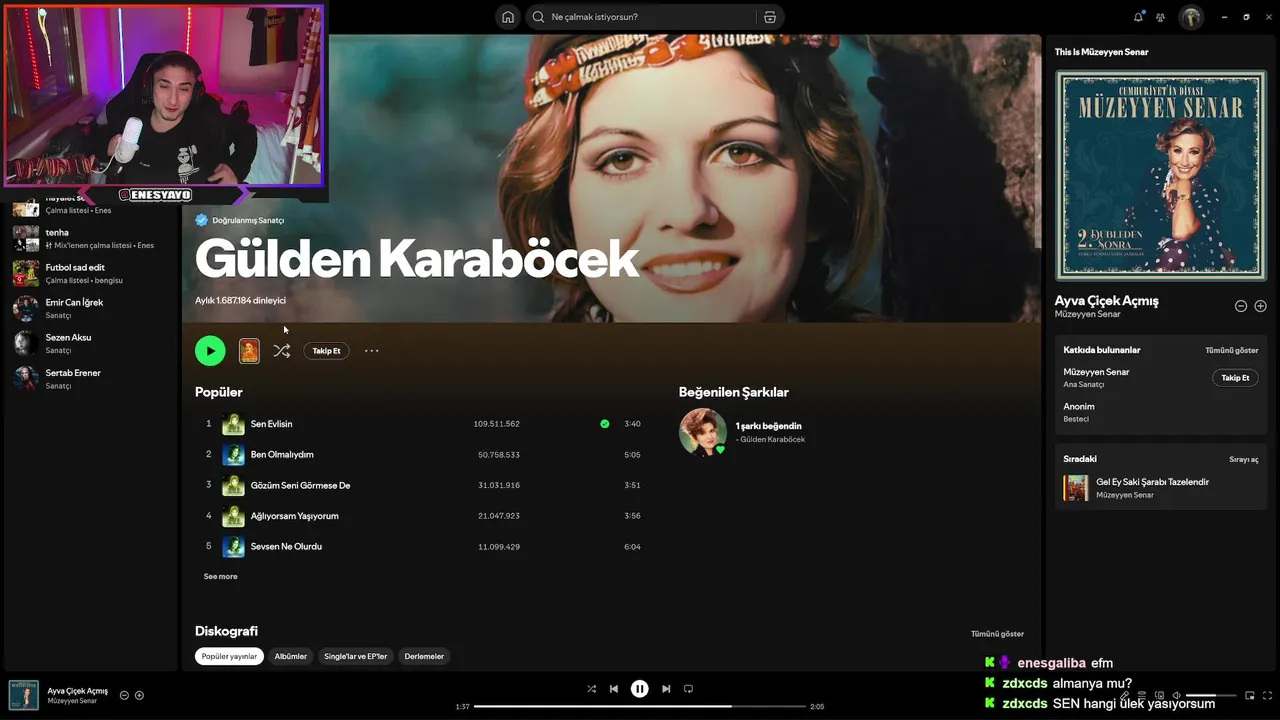
Task: Toggle the shuffle icon on artist page
Action: coord(282,351)
